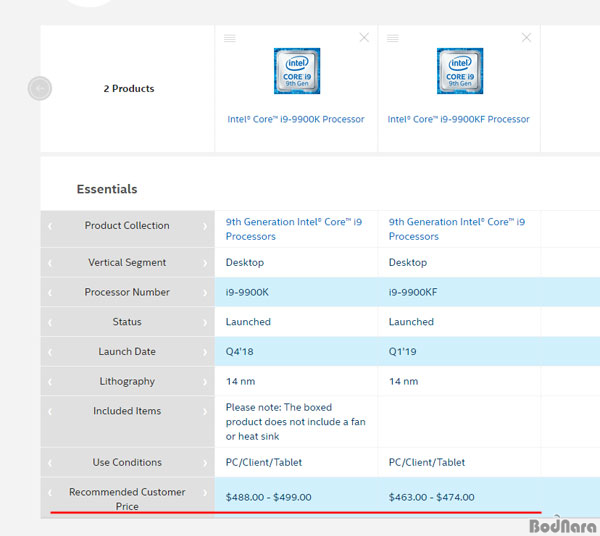Click the i9-9900KF column reorder handle icon
600x536 pixels.
coord(393,38)
